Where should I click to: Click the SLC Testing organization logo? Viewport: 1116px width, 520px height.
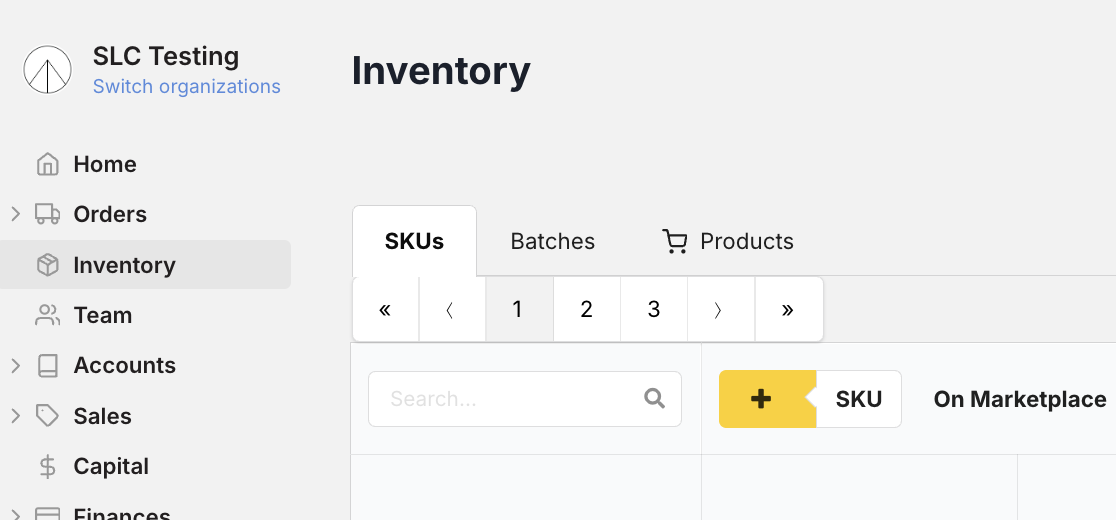pos(48,70)
